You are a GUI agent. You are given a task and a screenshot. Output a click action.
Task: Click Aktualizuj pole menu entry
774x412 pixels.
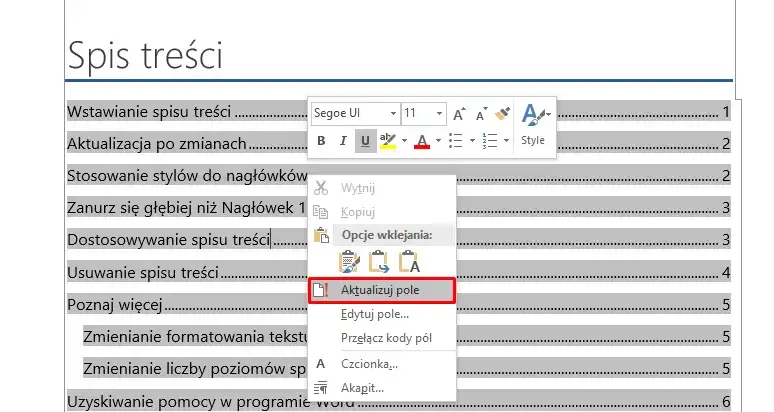tap(381, 290)
